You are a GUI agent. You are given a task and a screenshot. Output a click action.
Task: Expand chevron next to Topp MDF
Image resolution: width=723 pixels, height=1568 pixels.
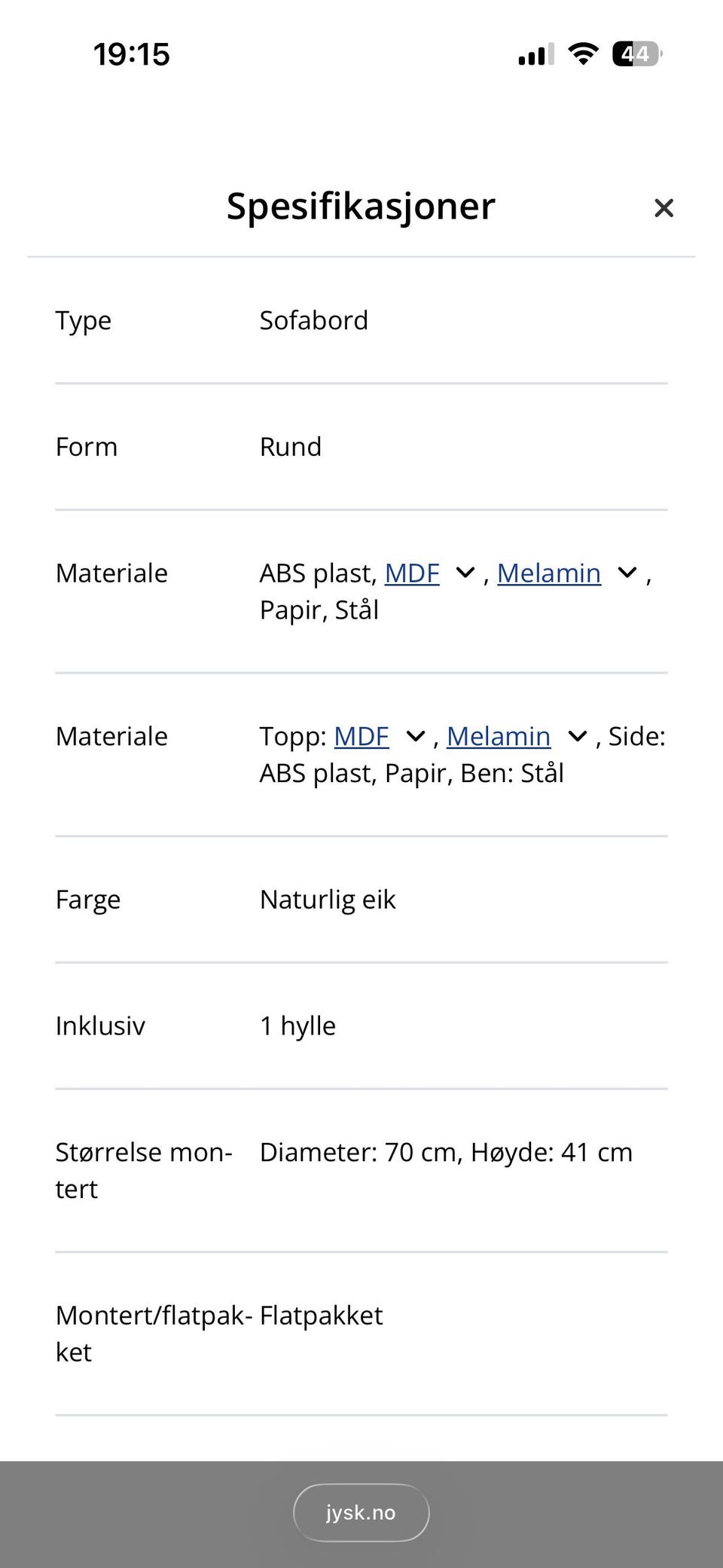point(416,736)
